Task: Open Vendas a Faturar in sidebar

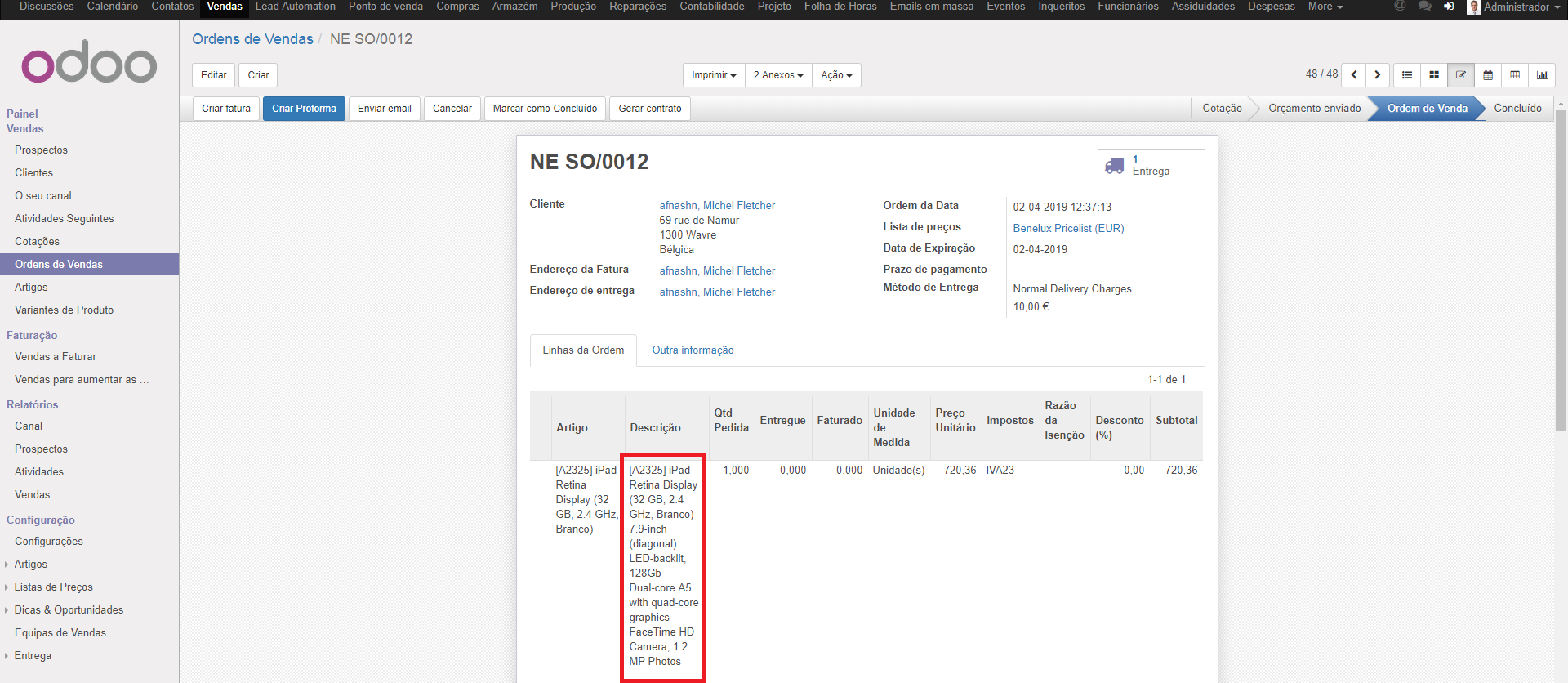Action: (56, 357)
